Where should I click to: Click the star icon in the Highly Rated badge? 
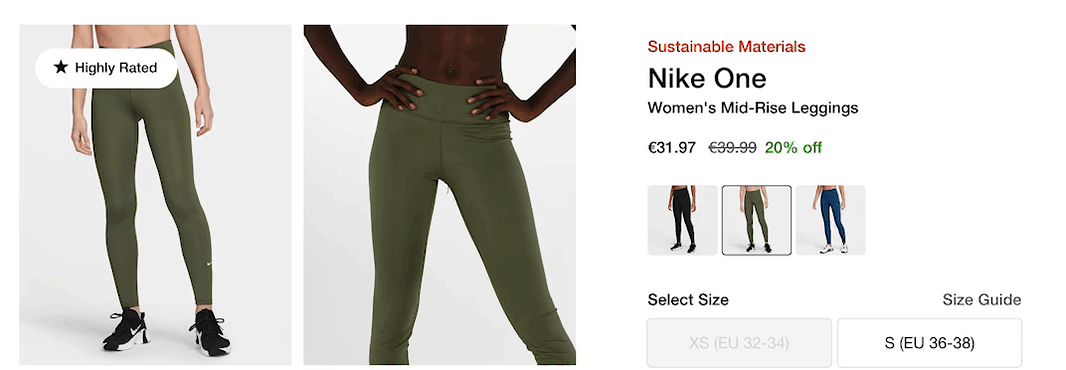click(x=61, y=67)
